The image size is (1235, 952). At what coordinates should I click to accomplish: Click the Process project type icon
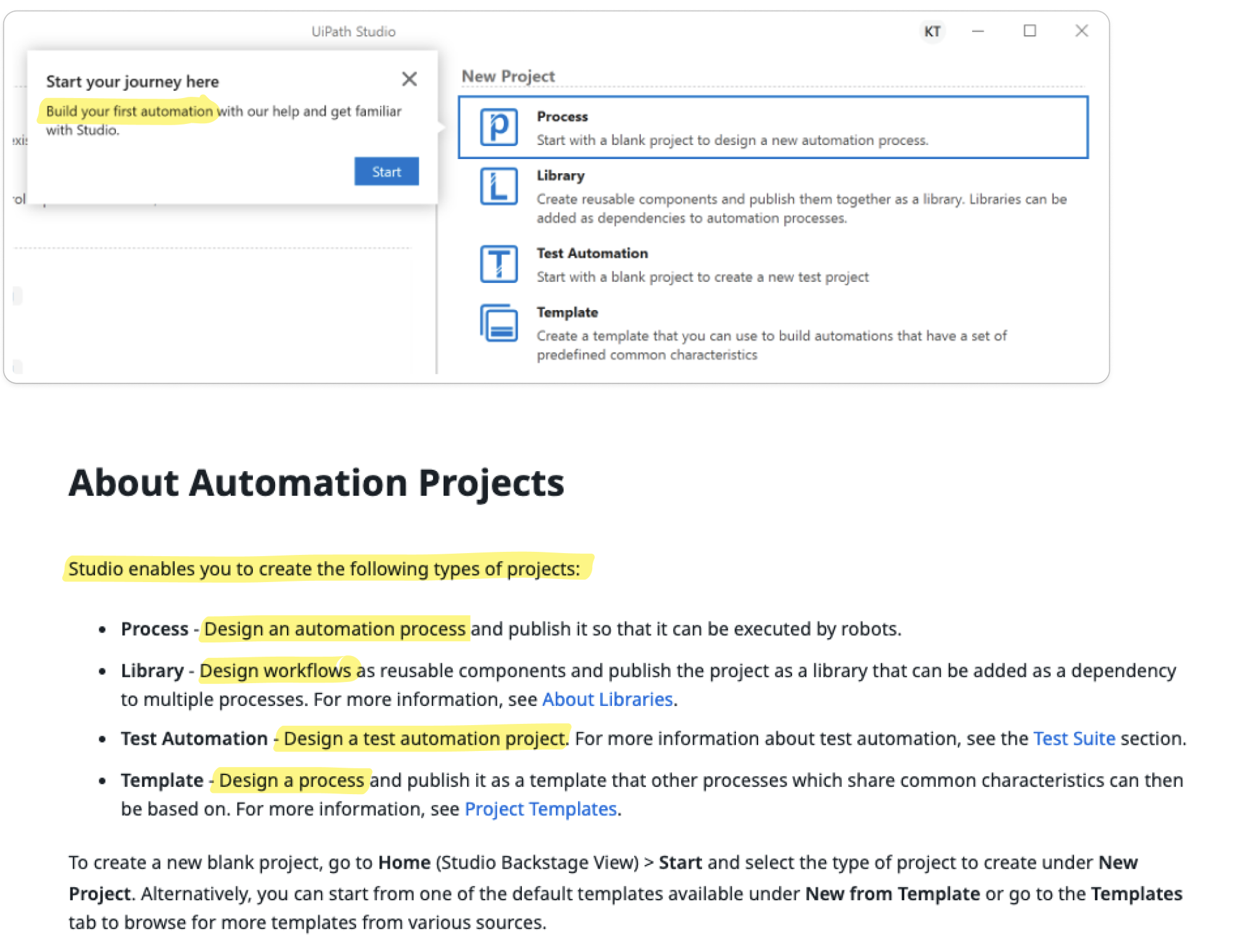click(498, 127)
